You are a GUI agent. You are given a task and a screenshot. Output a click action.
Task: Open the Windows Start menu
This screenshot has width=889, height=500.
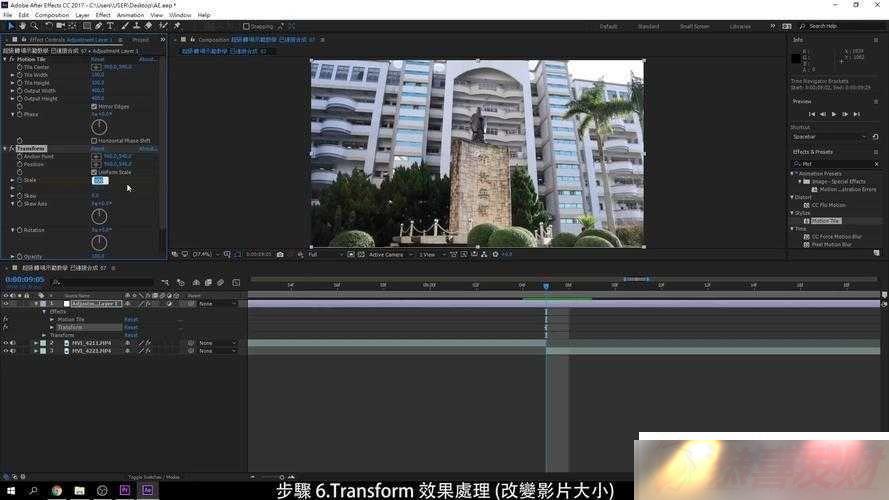tap(11, 490)
